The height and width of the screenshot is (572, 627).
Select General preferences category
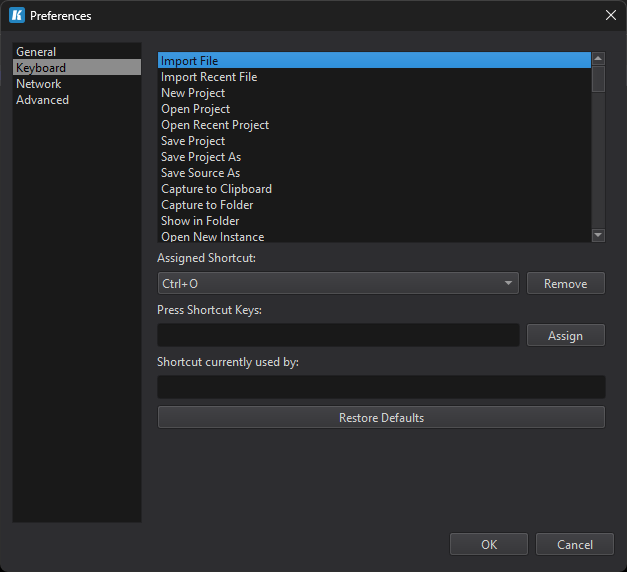click(x=36, y=52)
